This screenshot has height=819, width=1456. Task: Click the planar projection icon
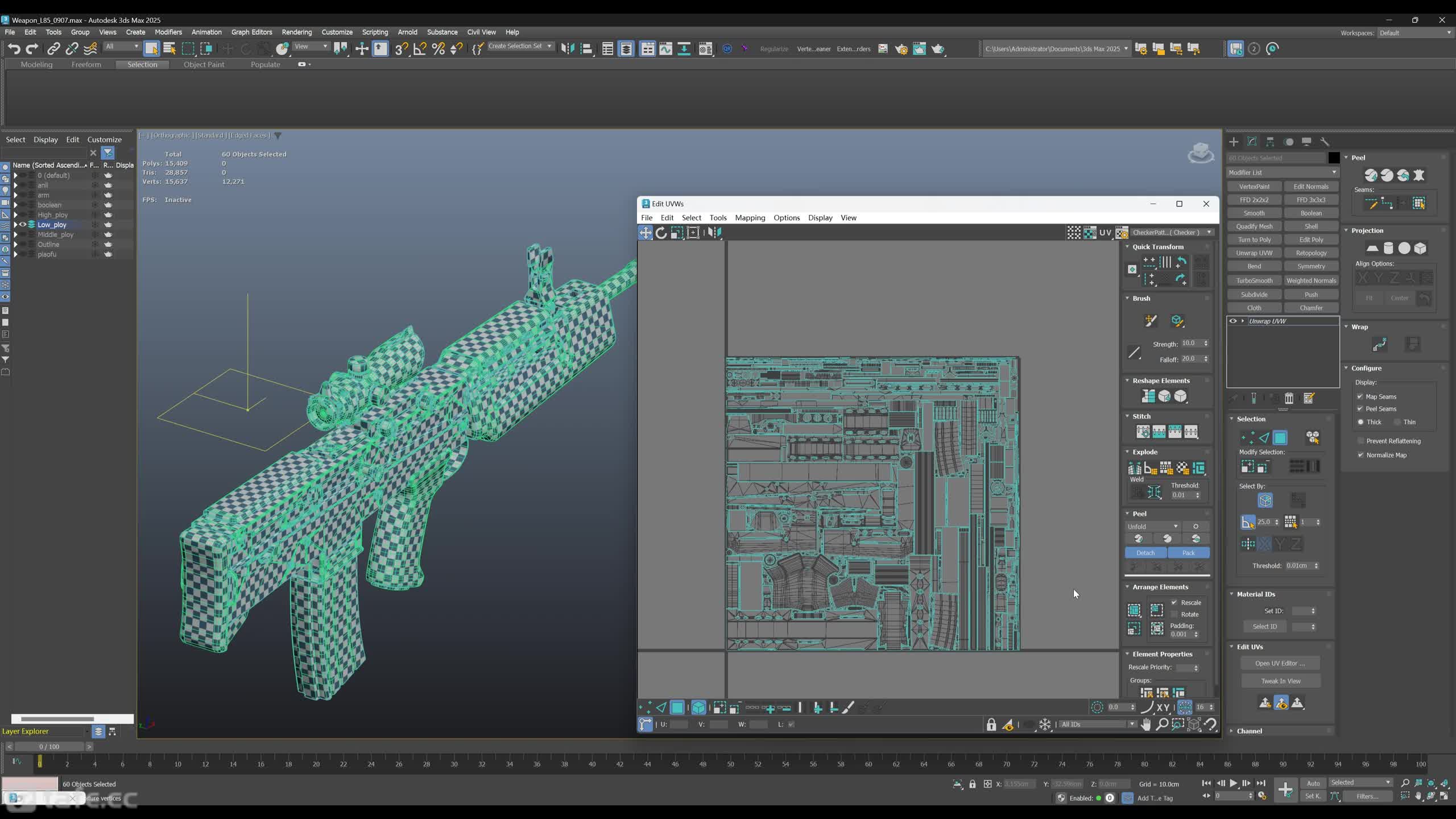(x=1372, y=249)
